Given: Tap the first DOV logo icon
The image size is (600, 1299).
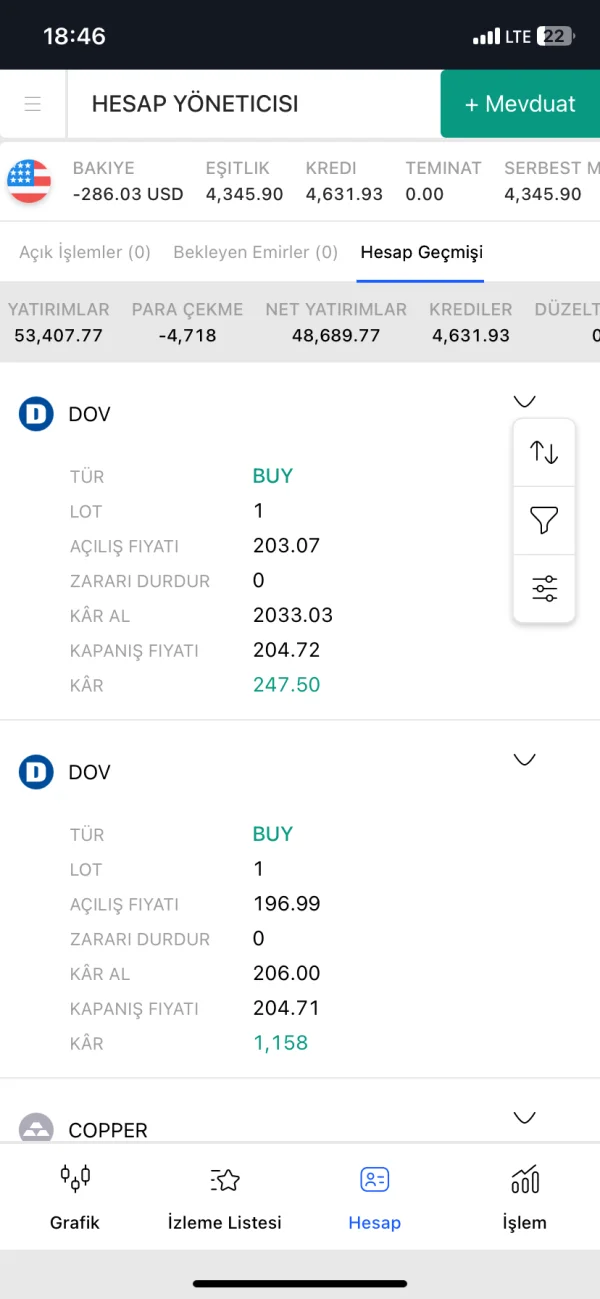Looking at the screenshot, I should click(36, 414).
